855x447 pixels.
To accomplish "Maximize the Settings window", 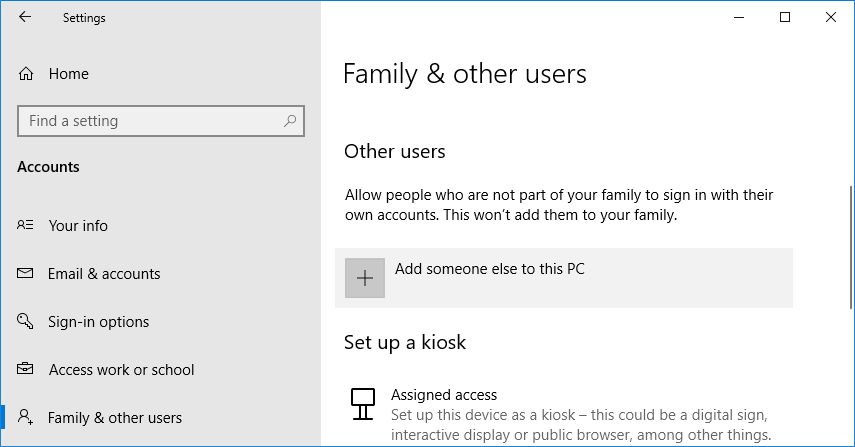I will (x=785, y=17).
